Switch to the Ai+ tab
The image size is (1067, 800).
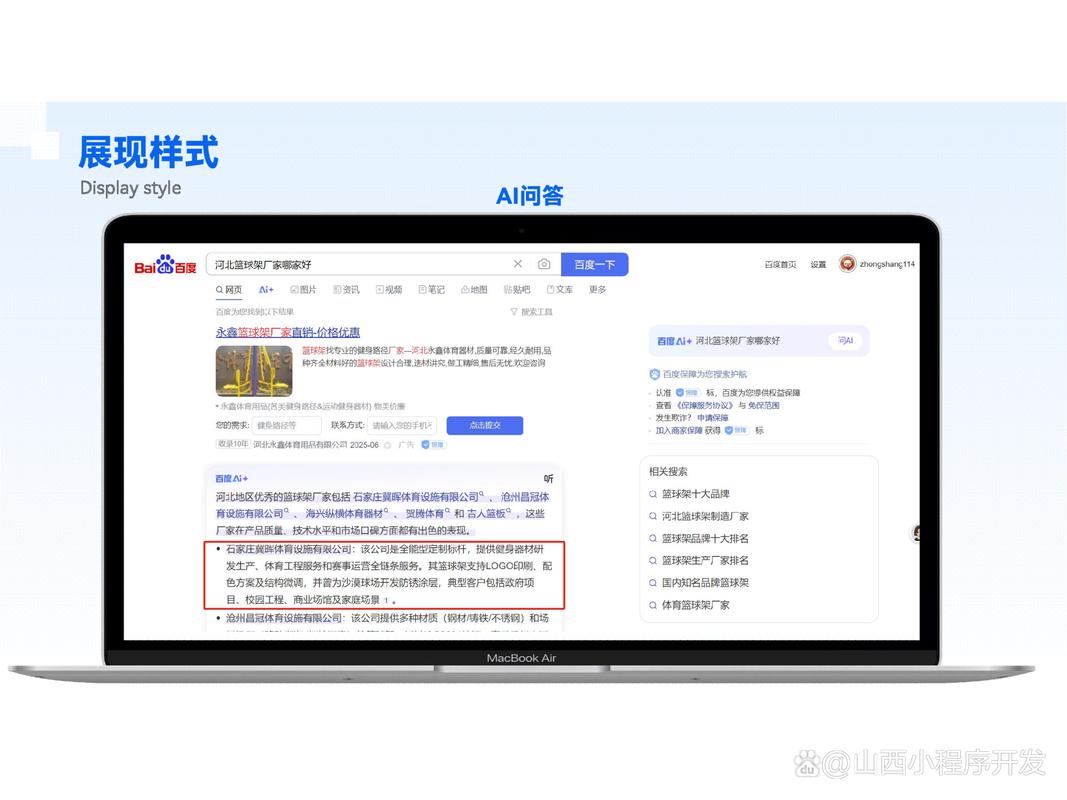tap(266, 290)
